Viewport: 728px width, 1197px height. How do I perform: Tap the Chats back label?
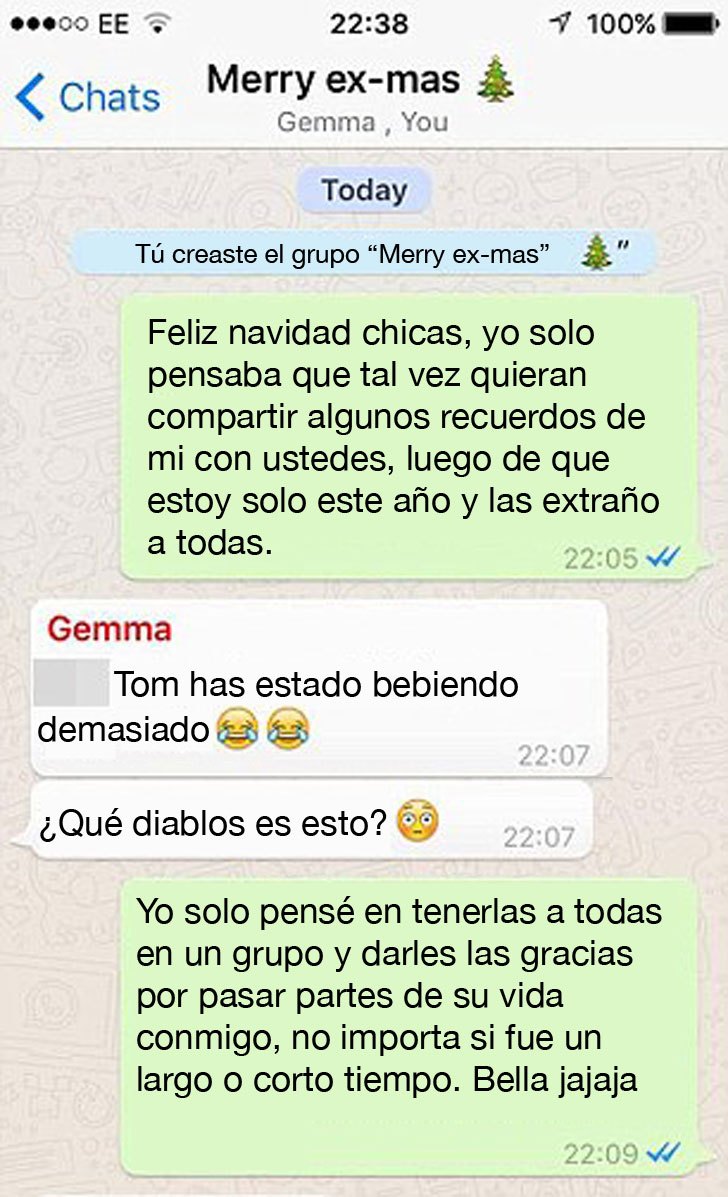[109, 98]
